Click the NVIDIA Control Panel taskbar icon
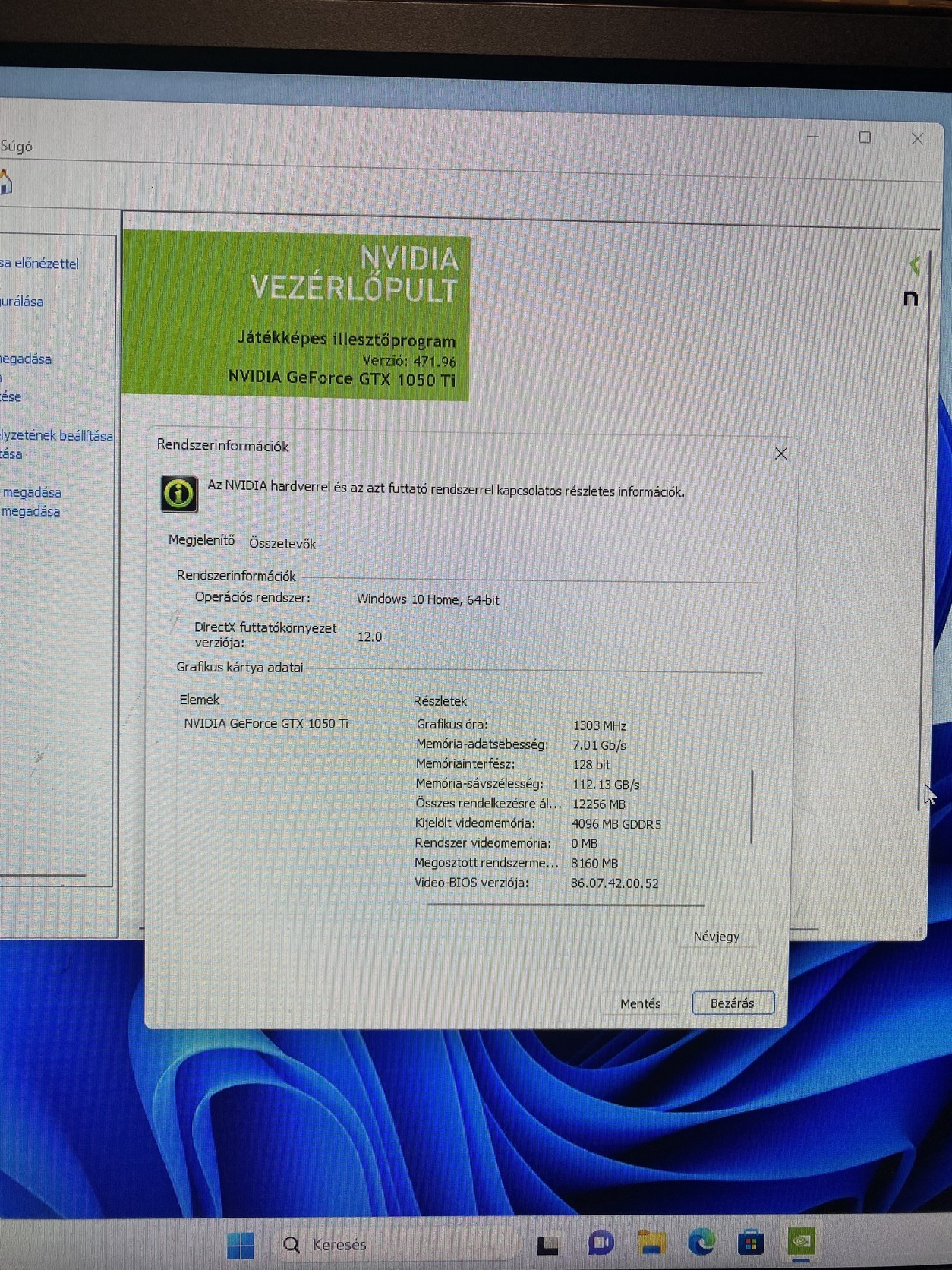 tap(801, 1242)
